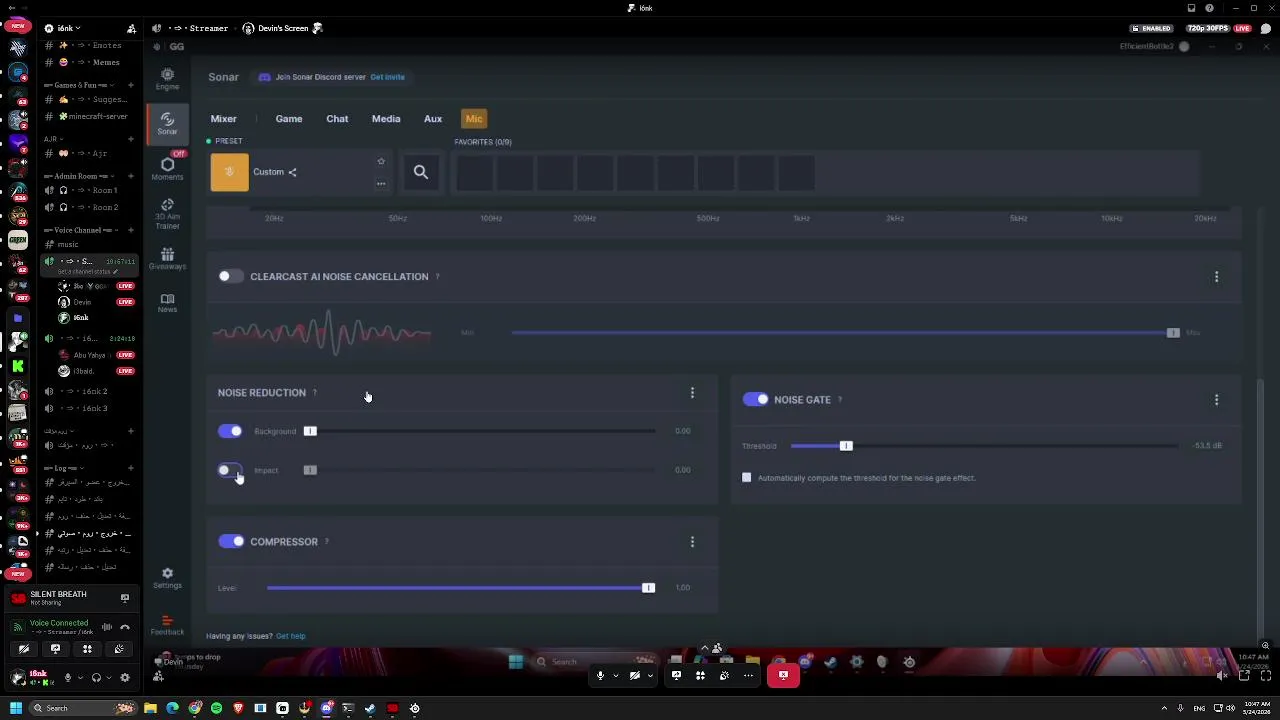Click the Windows taskbar Search box
The image size is (1280, 720).
click(85, 708)
